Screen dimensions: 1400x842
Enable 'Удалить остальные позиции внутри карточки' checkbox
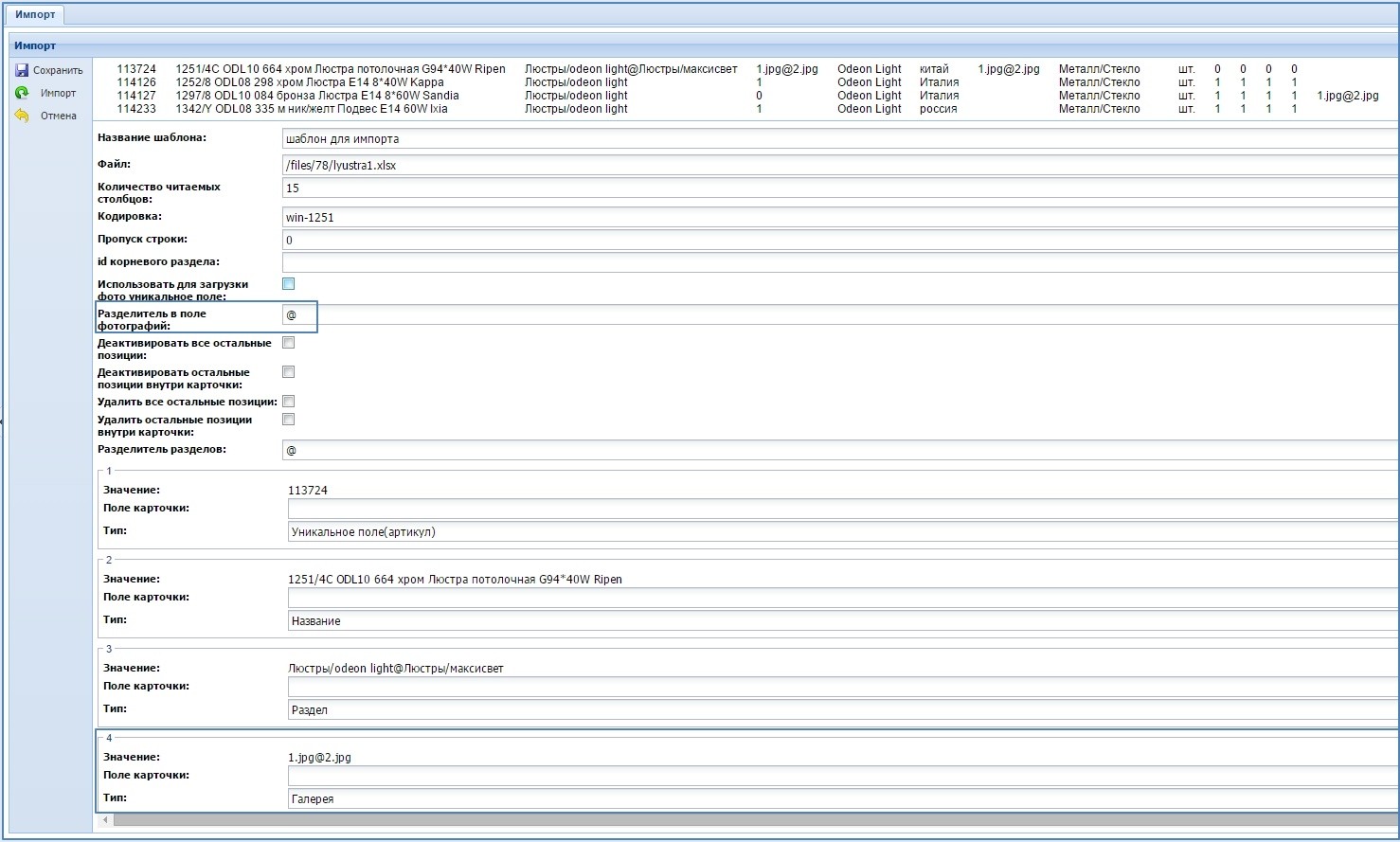pyautogui.click(x=289, y=420)
